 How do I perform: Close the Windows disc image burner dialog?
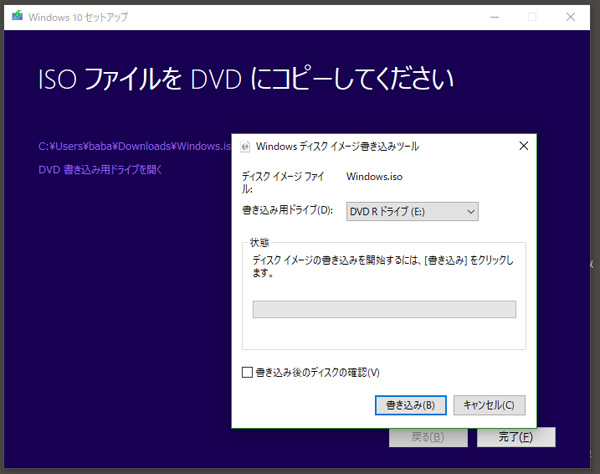[x=523, y=146]
